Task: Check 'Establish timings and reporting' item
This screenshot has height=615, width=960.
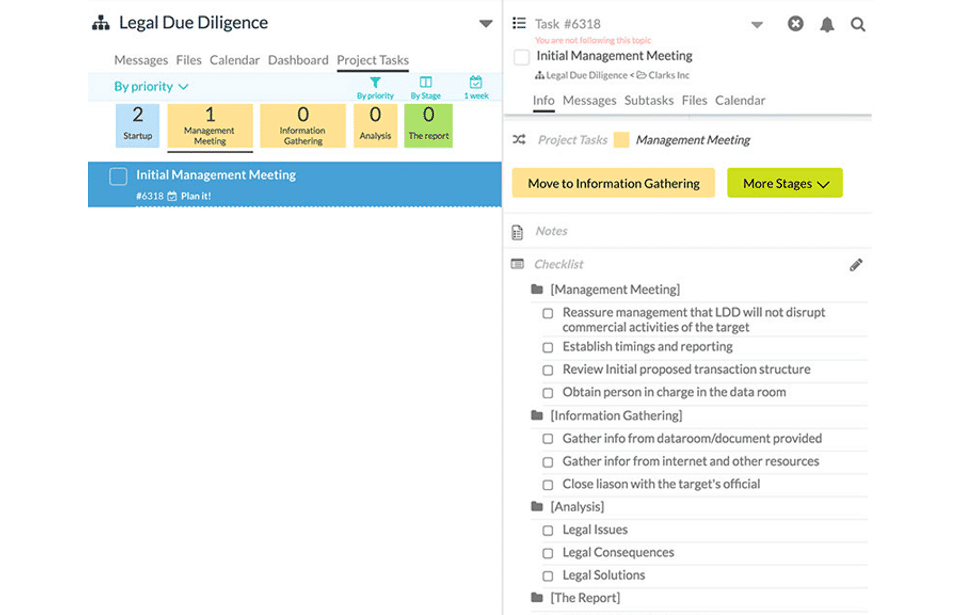Action: pos(548,347)
